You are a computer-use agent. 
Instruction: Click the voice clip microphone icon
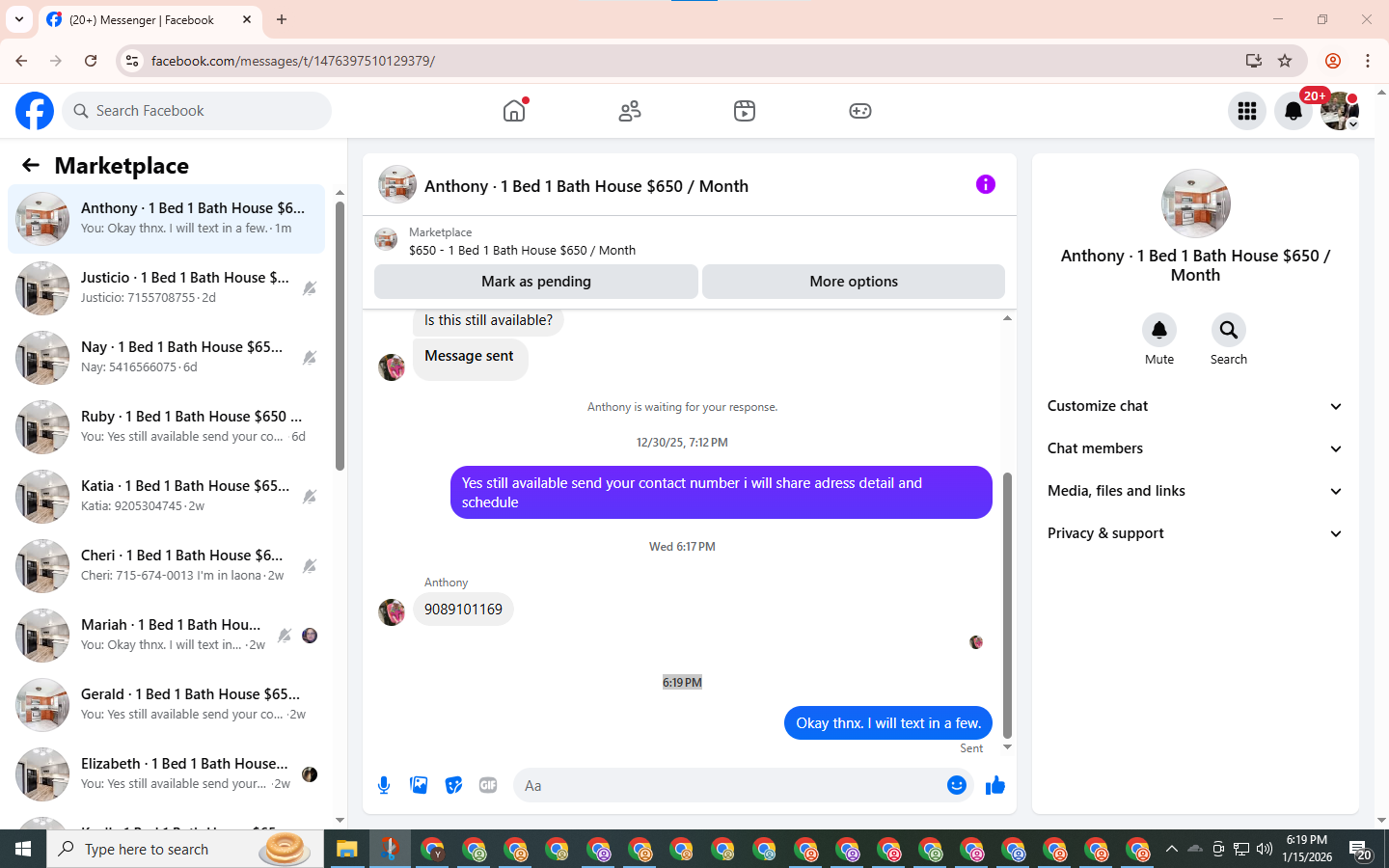(x=384, y=785)
